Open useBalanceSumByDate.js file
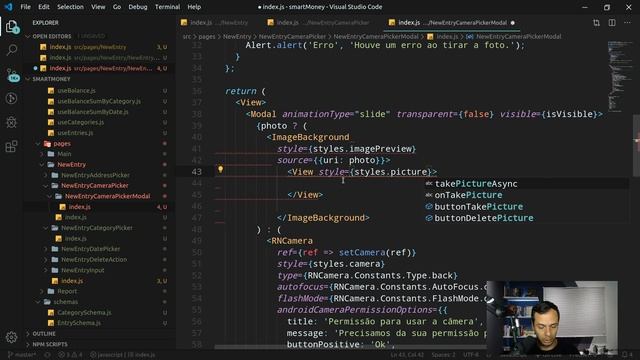Screen dimensions: 640x360 [100, 112]
